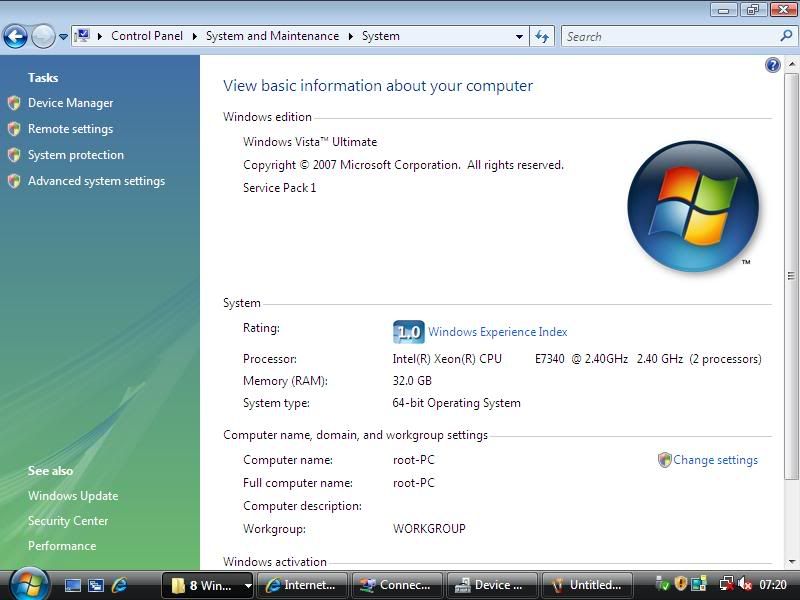Viewport: 800px width, 600px height.
Task: Click the 'Intel(R) Xeon(R) CPU' processor text
Action: pyautogui.click(x=447, y=359)
